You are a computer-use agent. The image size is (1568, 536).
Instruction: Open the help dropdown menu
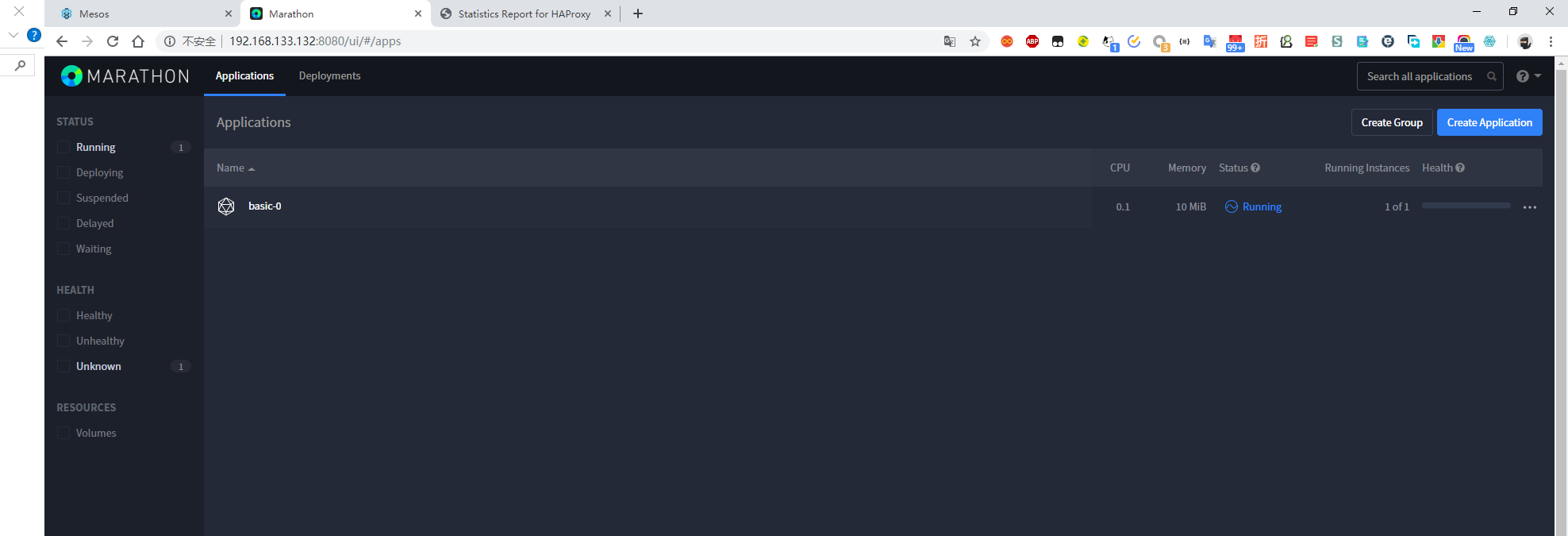tap(1528, 76)
